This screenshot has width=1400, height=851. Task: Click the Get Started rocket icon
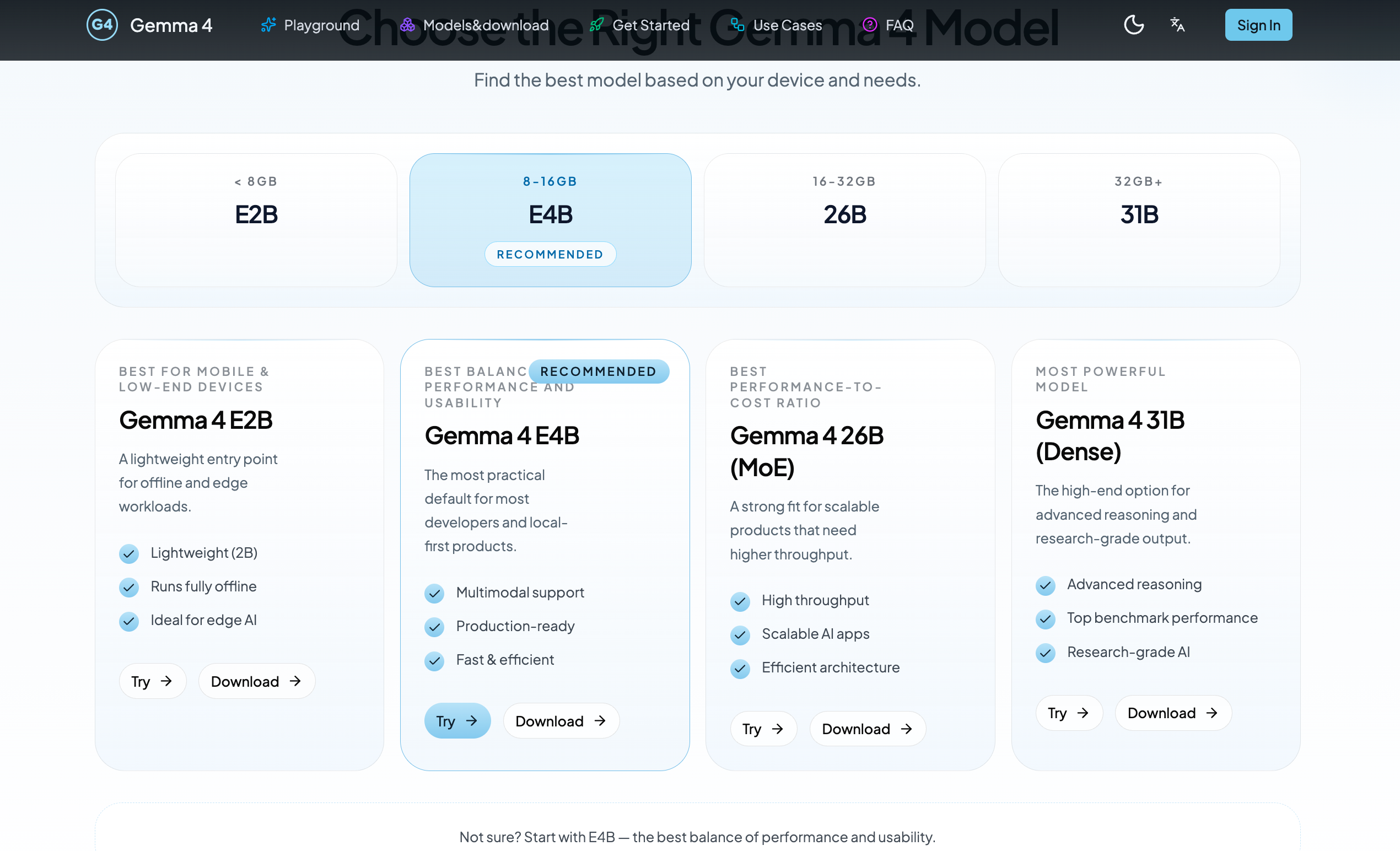click(x=596, y=24)
